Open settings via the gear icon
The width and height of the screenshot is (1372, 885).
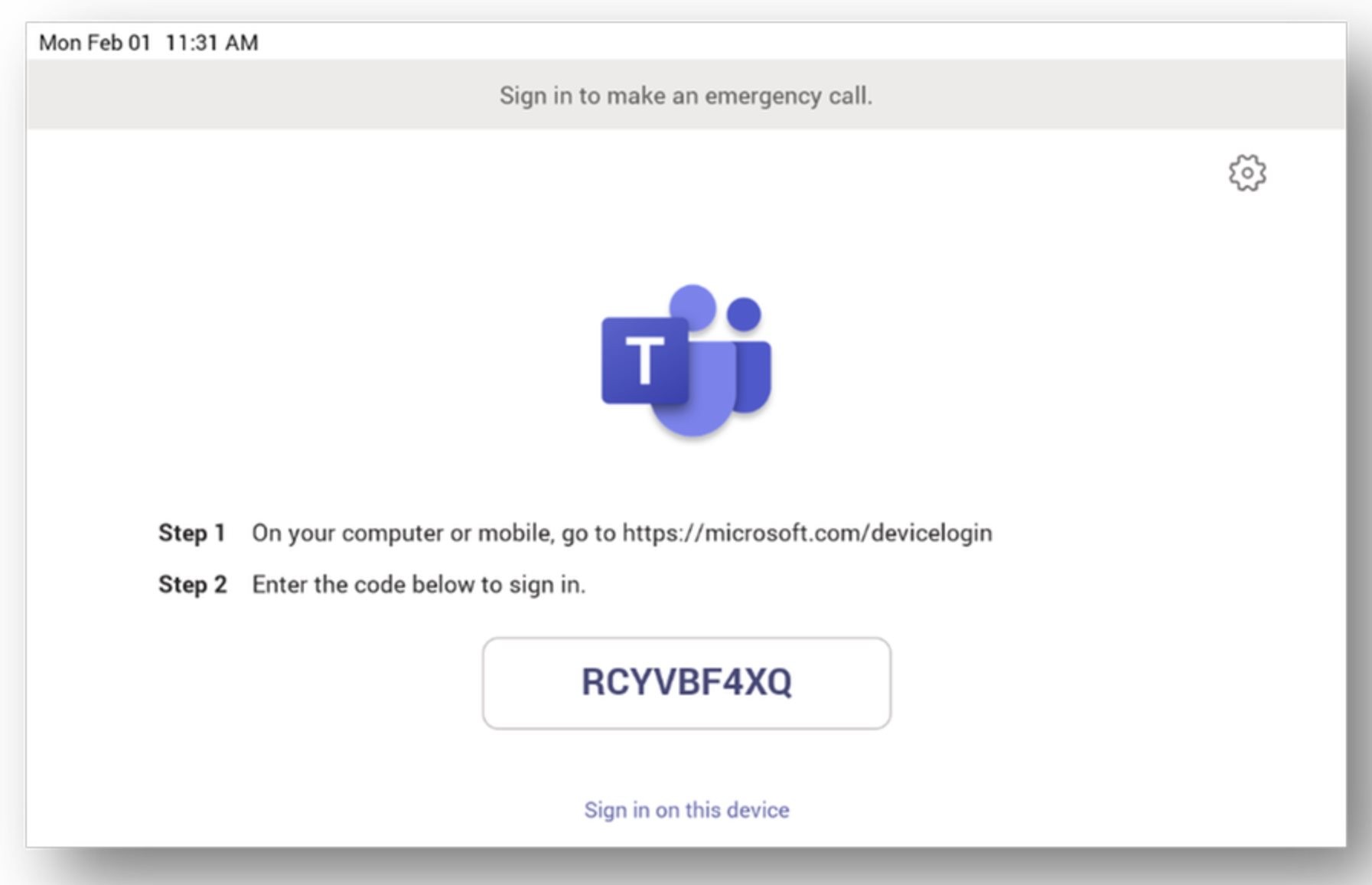pyautogui.click(x=1247, y=173)
